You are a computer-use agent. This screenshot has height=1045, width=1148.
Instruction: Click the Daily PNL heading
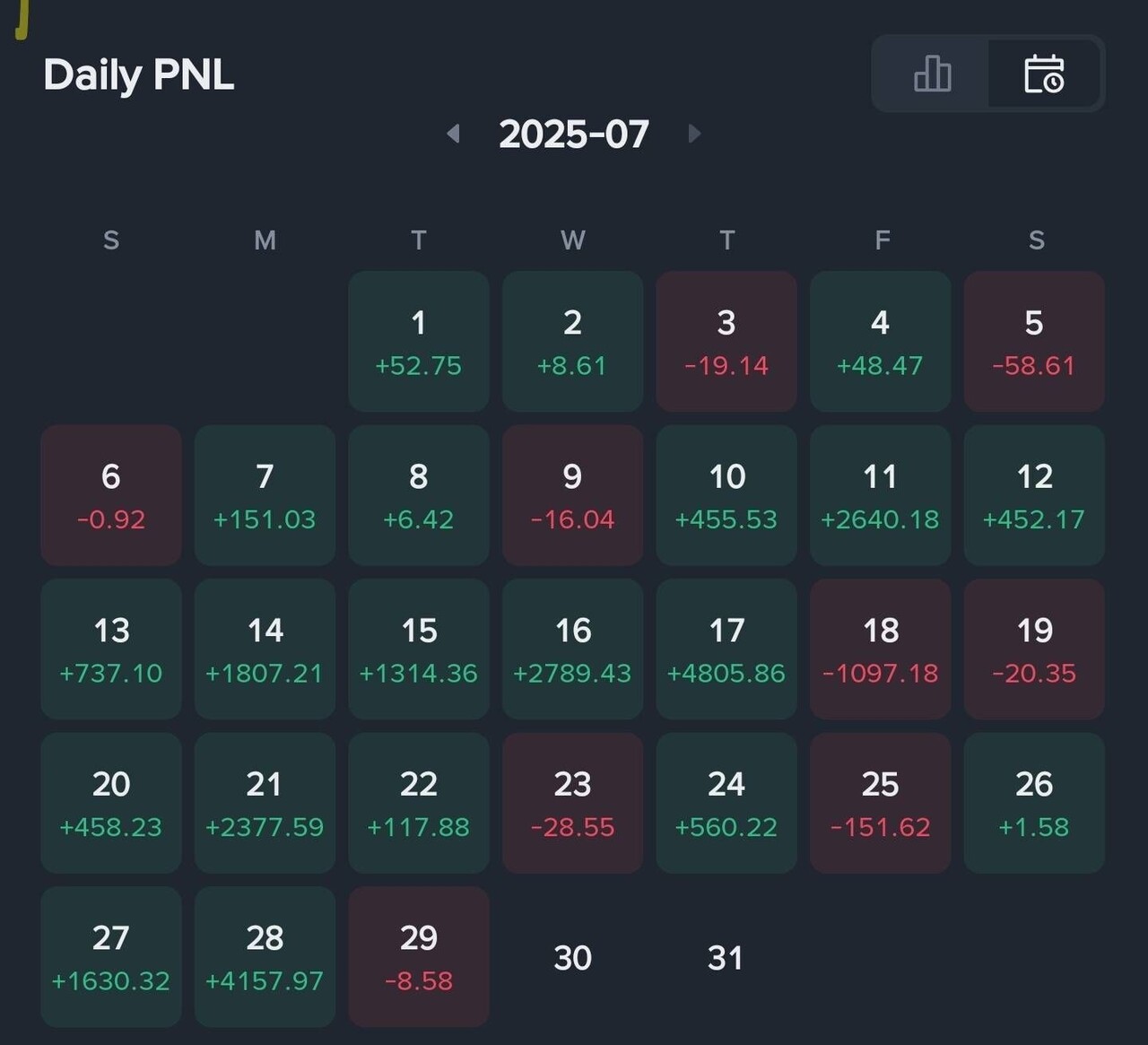tap(139, 74)
